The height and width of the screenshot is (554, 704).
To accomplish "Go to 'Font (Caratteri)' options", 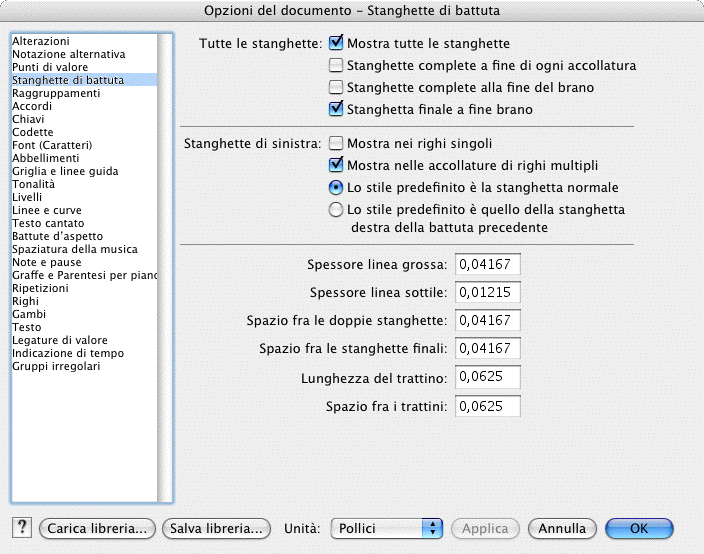I will [x=52, y=145].
